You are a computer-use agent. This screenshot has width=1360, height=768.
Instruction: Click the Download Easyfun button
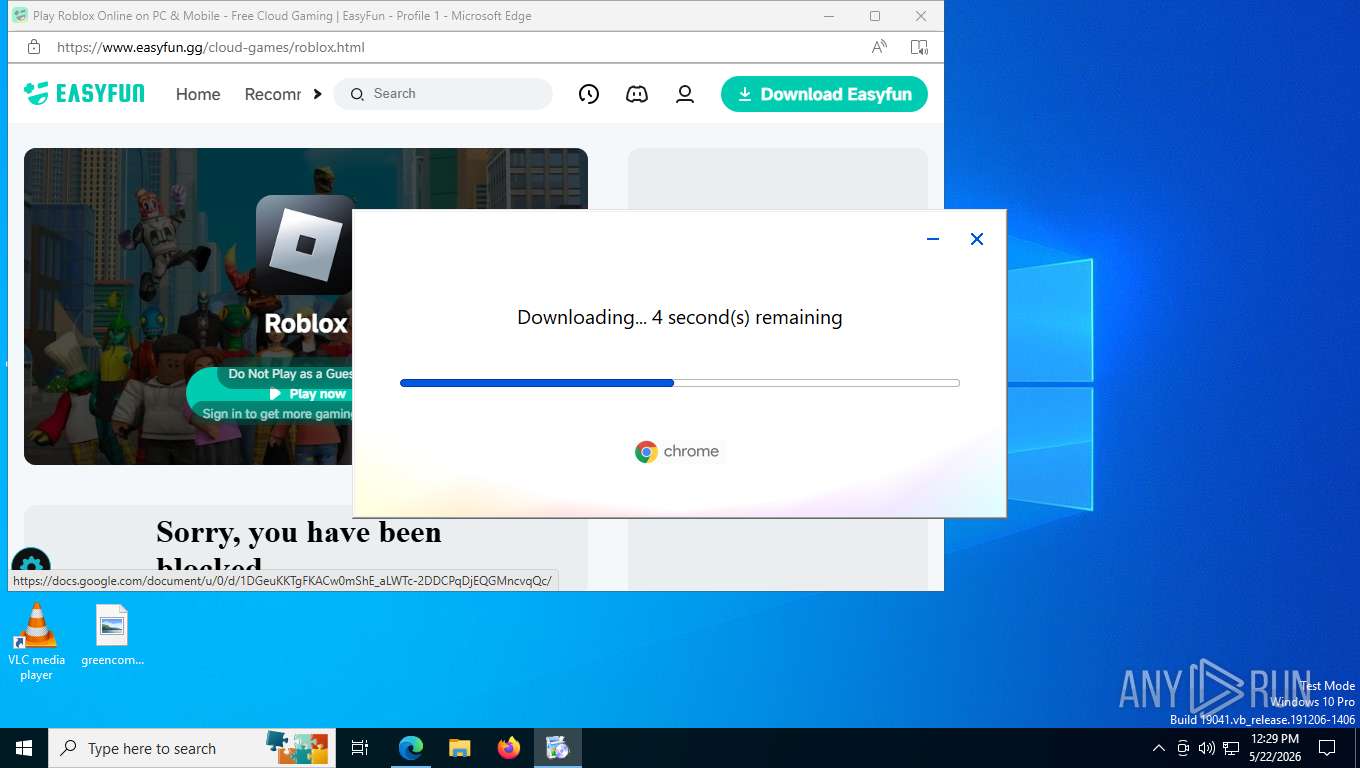tap(824, 94)
